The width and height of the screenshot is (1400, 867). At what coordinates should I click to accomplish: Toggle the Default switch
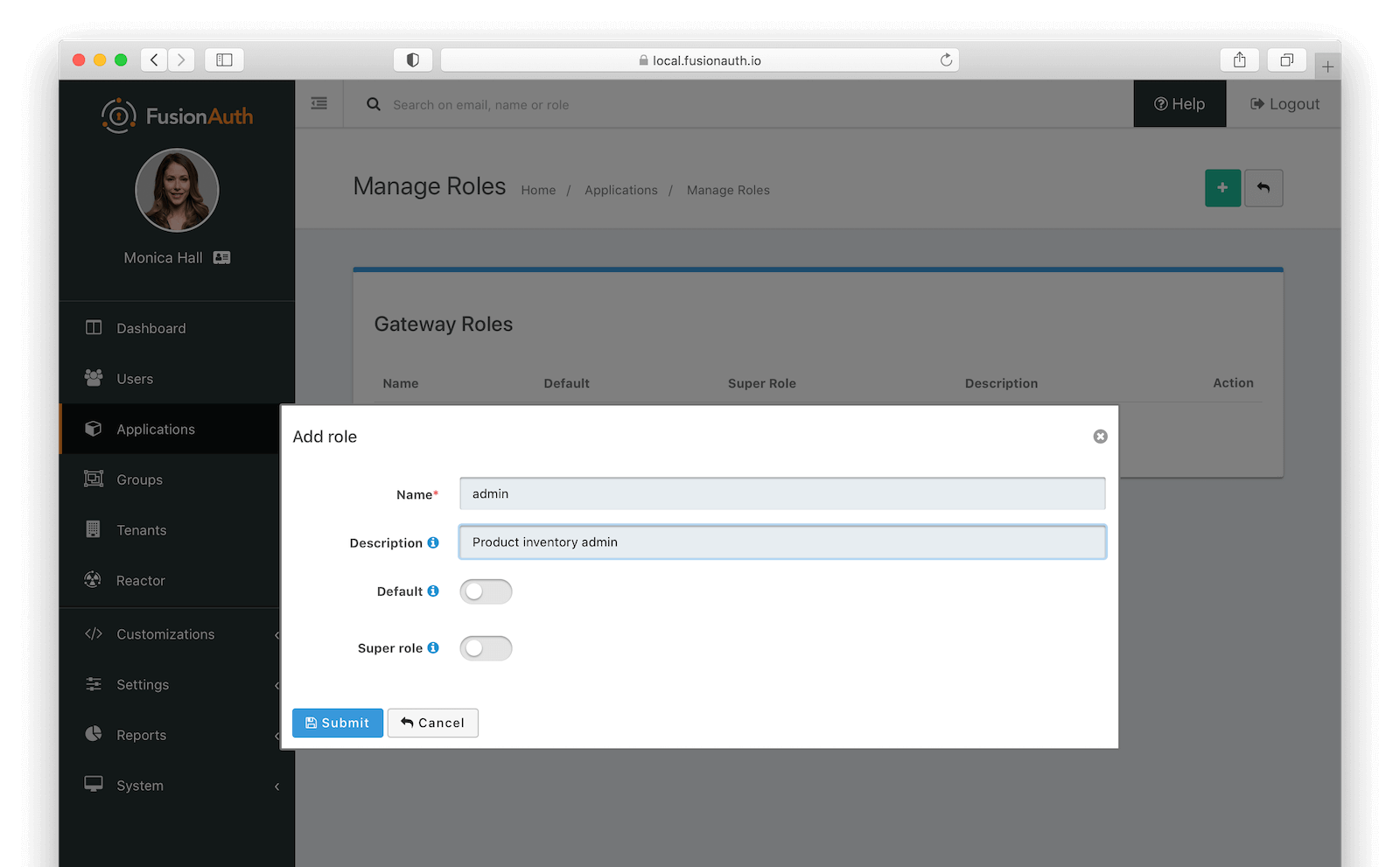(x=486, y=591)
